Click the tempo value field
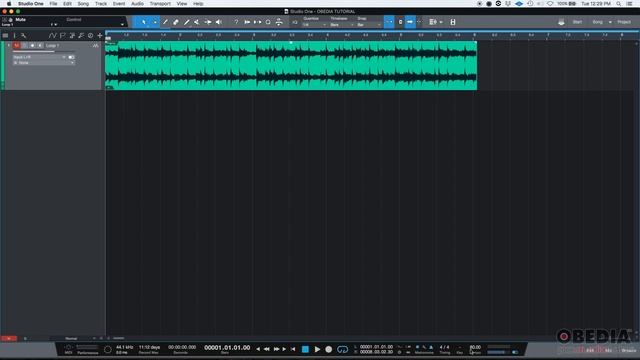 pyautogui.click(x=475, y=347)
